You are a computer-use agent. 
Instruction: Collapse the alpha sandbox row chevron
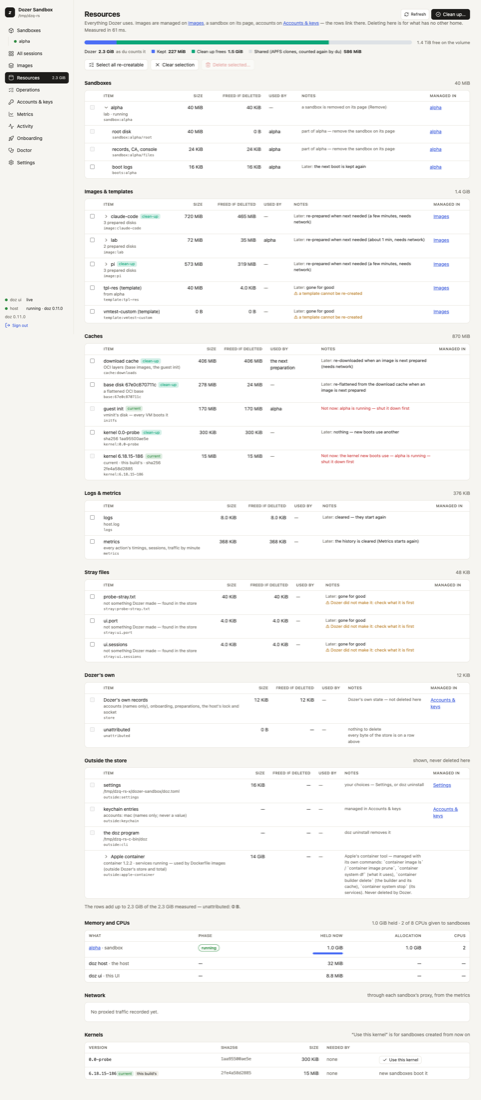click(x=106, y=107)
